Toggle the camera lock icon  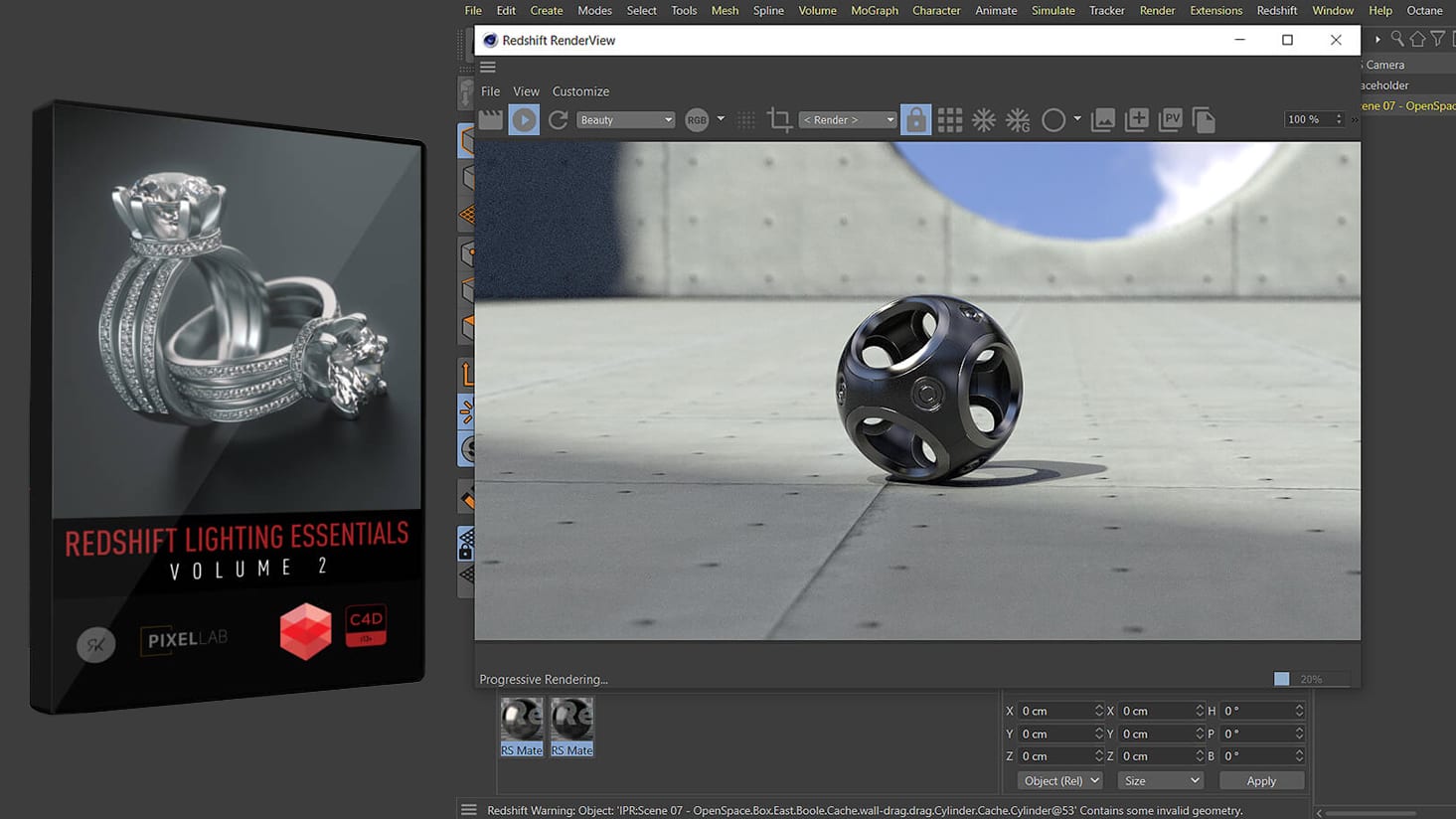tap(915, 120)
